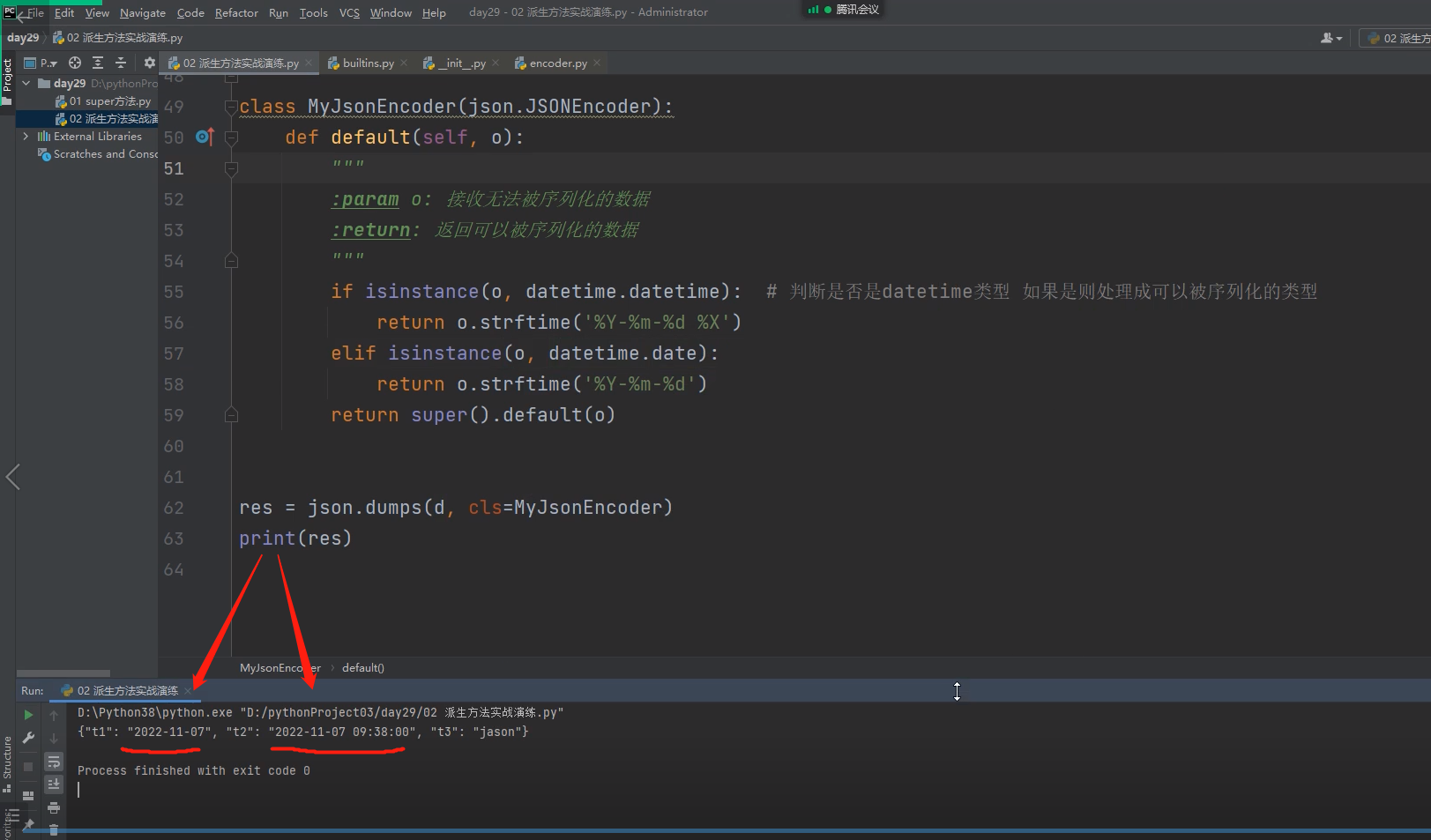The width and height of the screenshot is (1431, 840).
Task: Open the Help menu
Action: 434,12
